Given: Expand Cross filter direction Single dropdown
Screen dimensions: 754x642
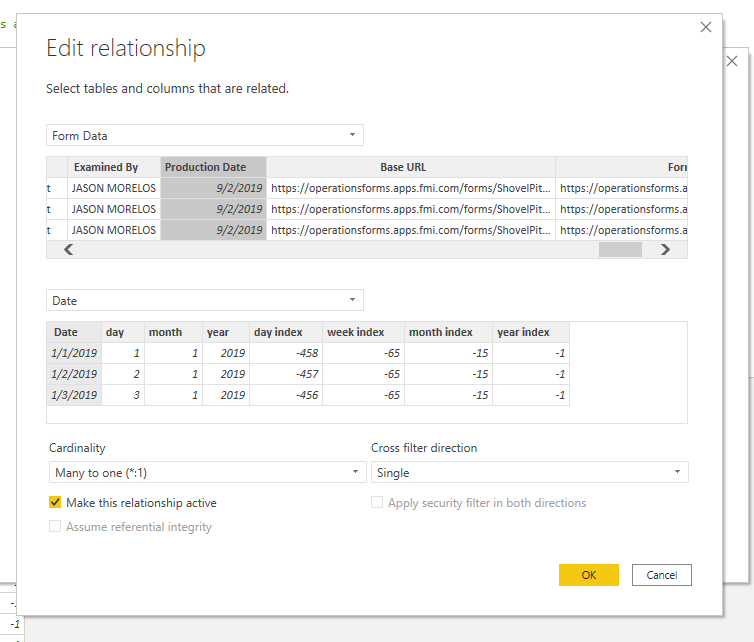Looking at the screenshot, I should 529,472.
